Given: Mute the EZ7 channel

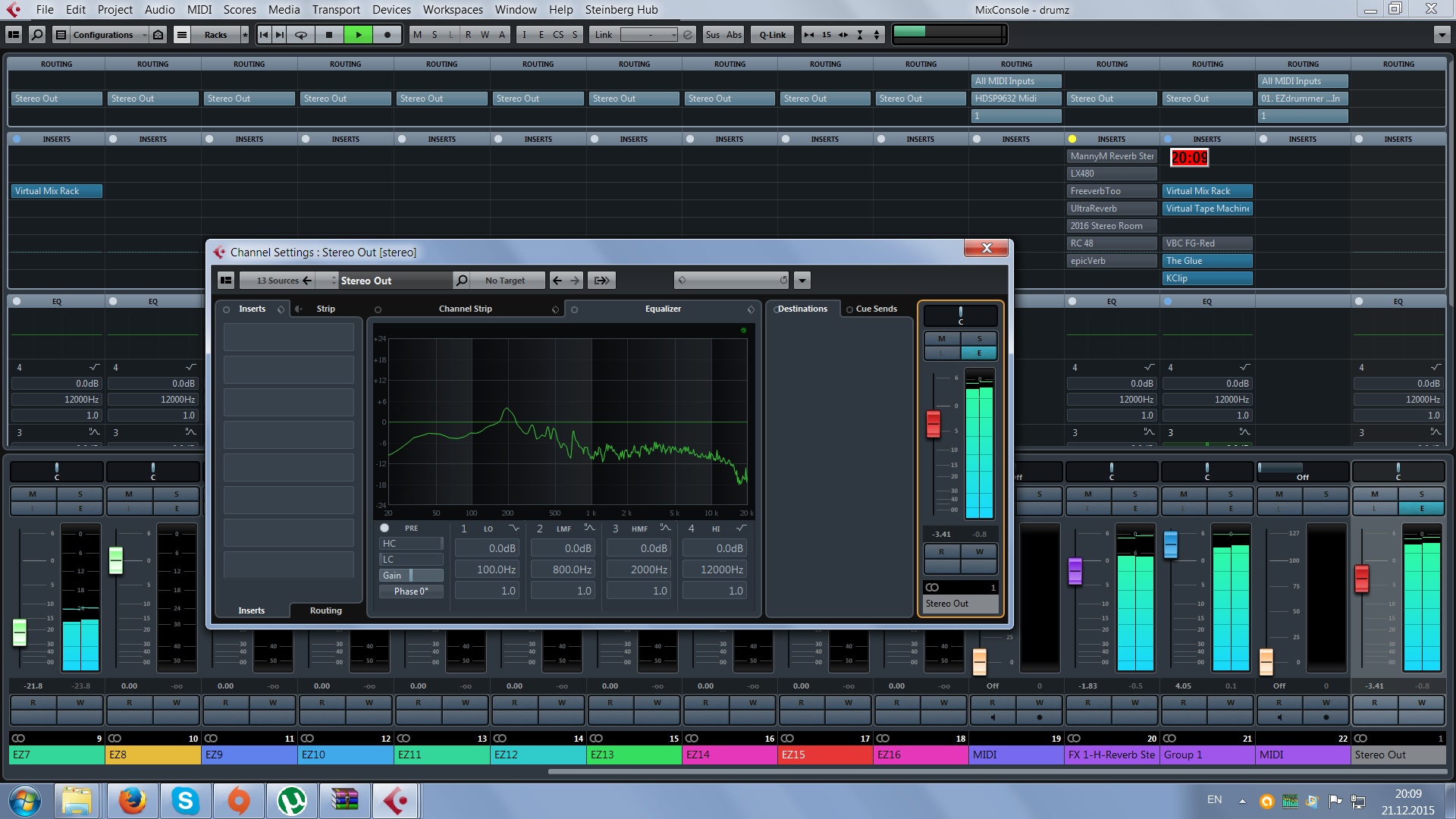Looking at the screenshot, I should (x=33, y=494).
